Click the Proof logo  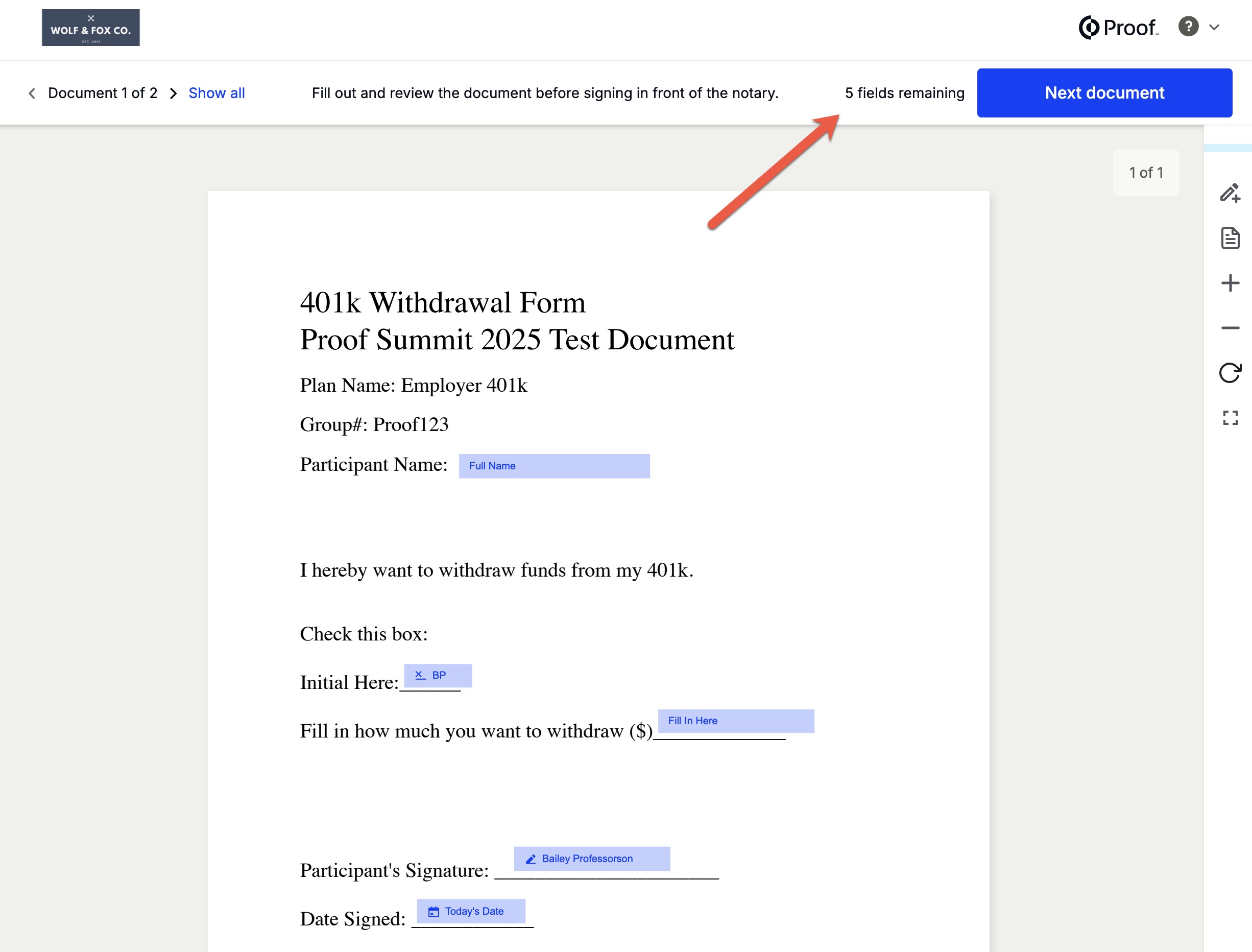(x=1117, y=27)
